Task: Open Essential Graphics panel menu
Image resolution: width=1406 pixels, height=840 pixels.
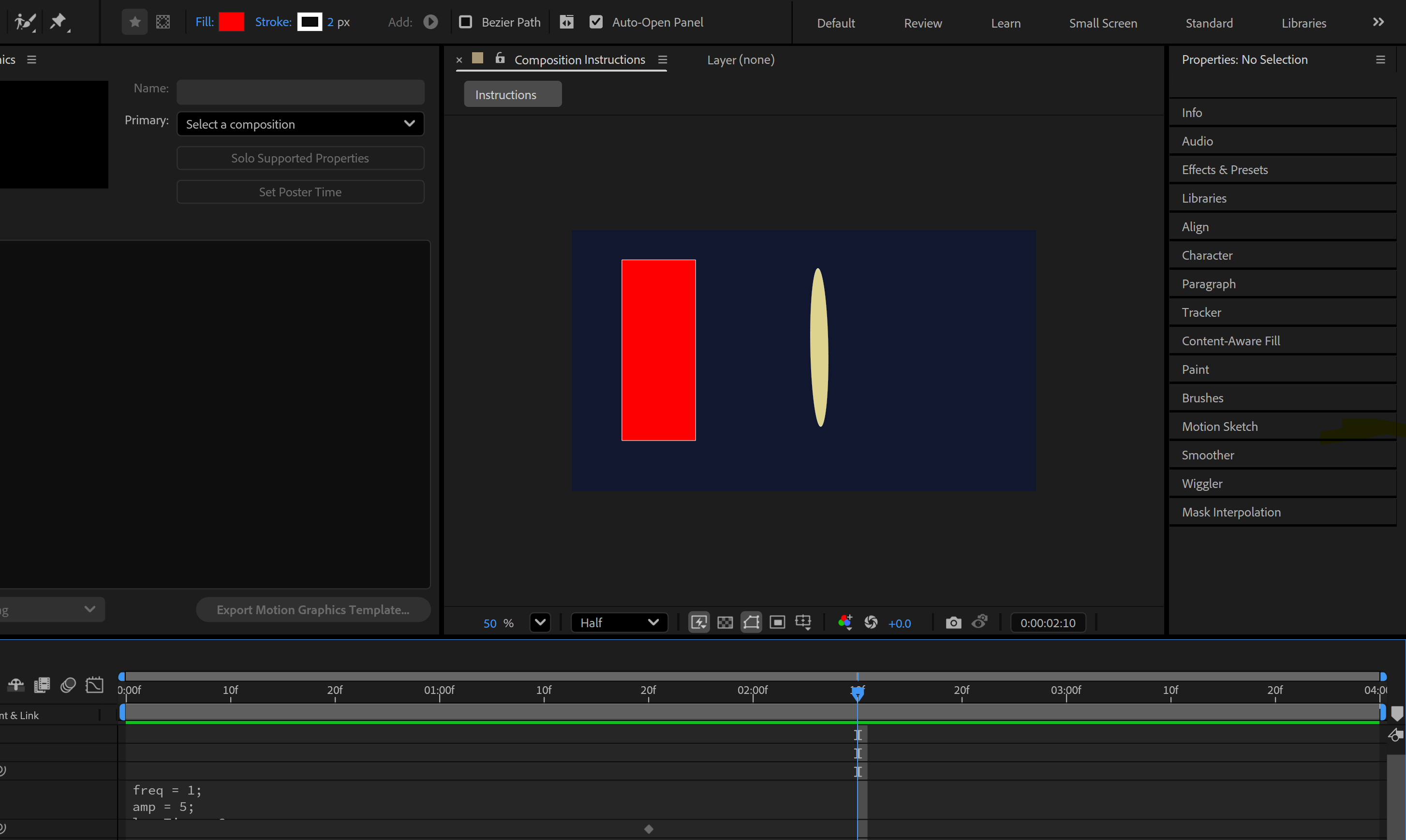Action: point(32,59)
